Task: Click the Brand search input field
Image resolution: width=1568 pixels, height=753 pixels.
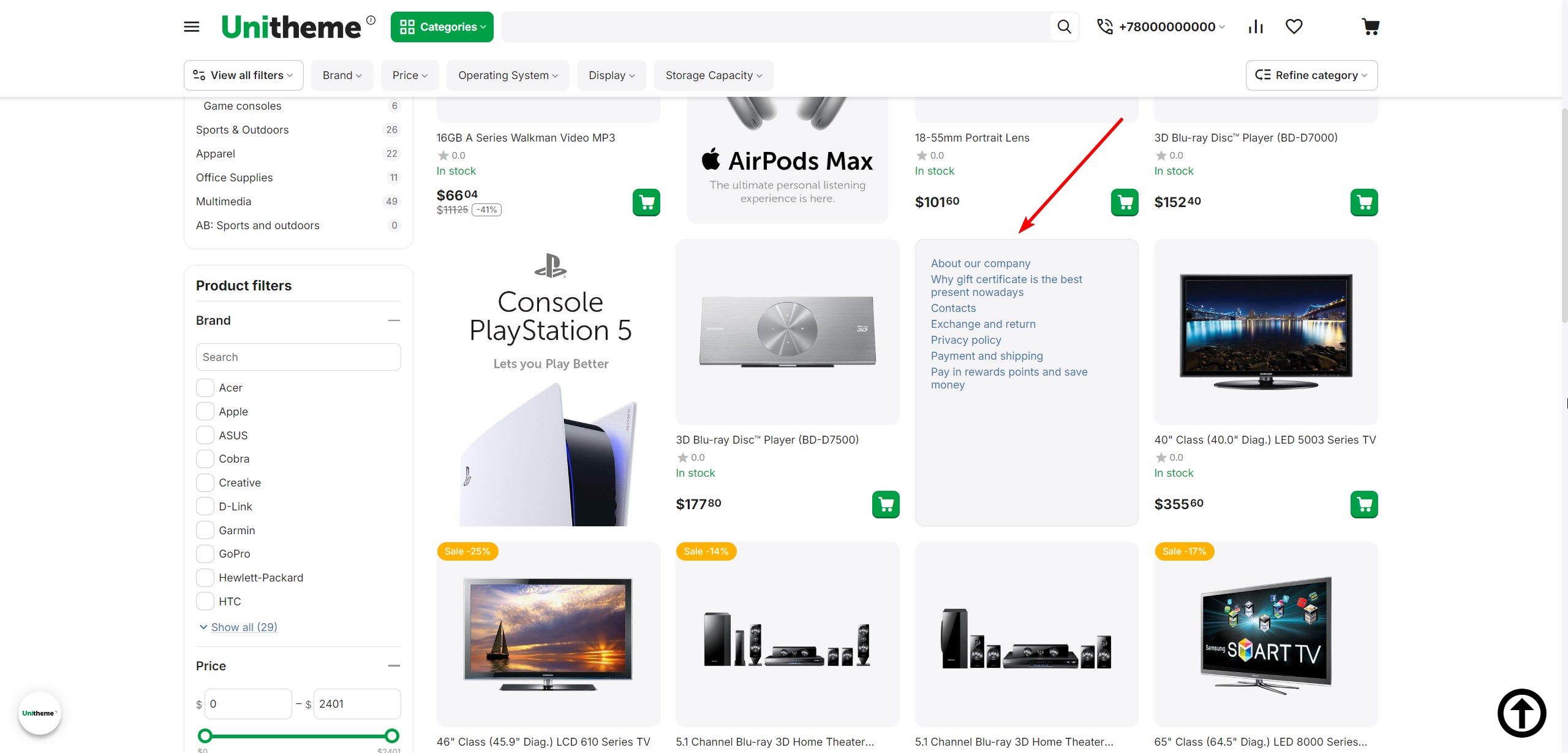Action: pos(298,357)
